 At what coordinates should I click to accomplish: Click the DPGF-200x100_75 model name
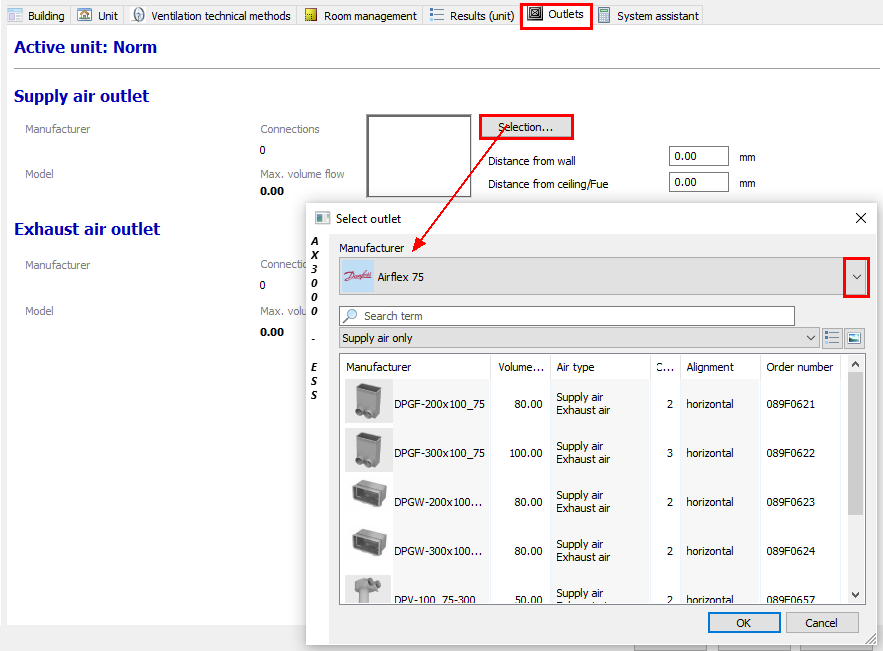(439, 404)
